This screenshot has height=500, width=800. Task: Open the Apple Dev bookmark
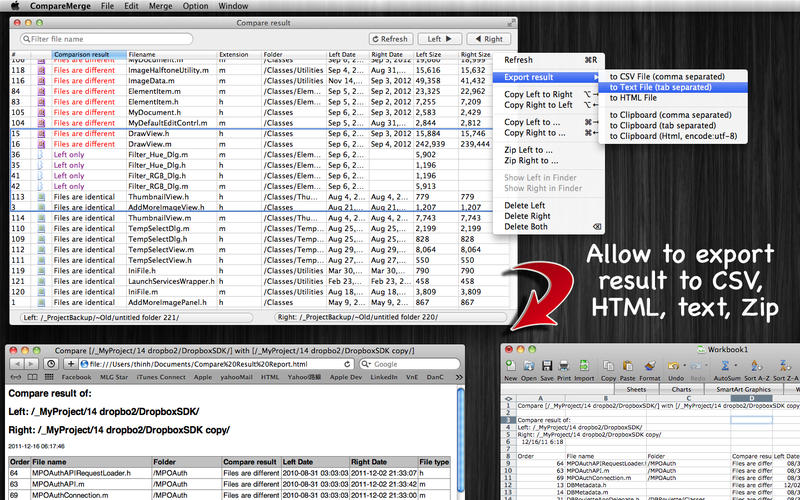coord(345,377)
